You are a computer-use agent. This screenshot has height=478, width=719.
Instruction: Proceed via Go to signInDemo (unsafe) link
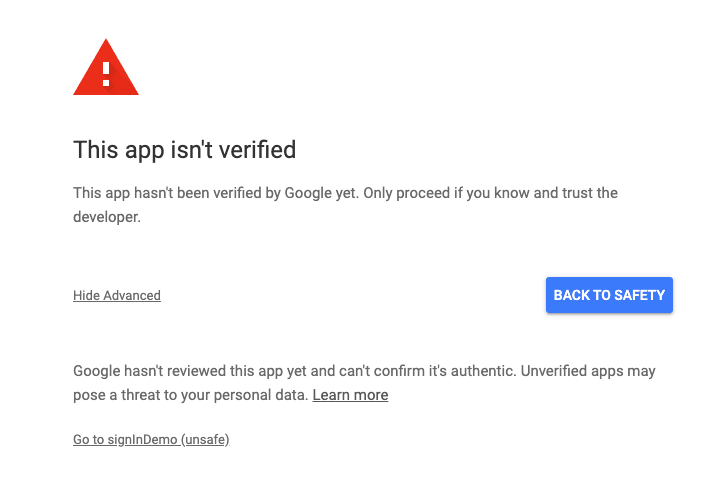151,439
